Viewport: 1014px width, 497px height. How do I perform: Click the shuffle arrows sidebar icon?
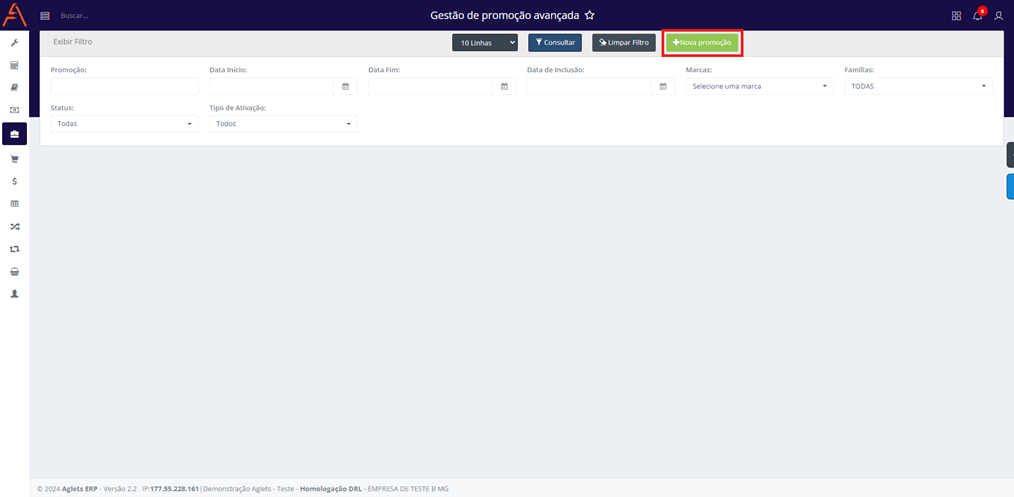click(x=14, y=226)
